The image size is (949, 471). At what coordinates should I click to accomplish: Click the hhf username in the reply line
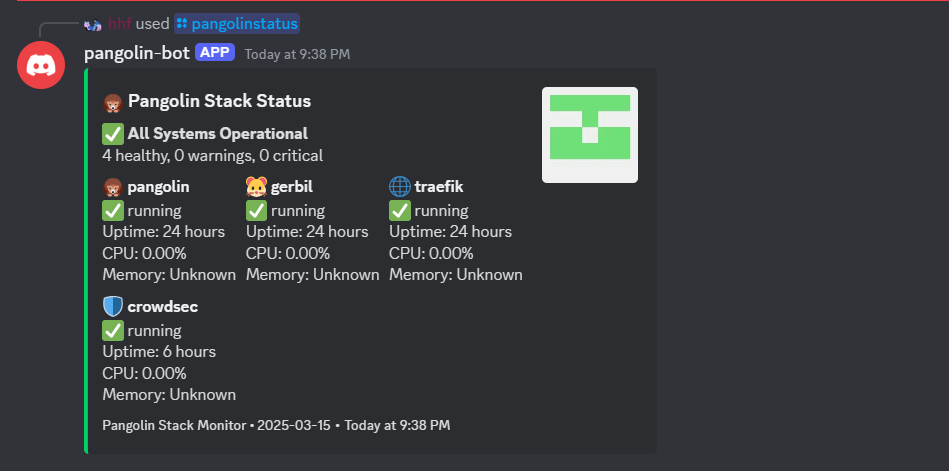(119, 24)
